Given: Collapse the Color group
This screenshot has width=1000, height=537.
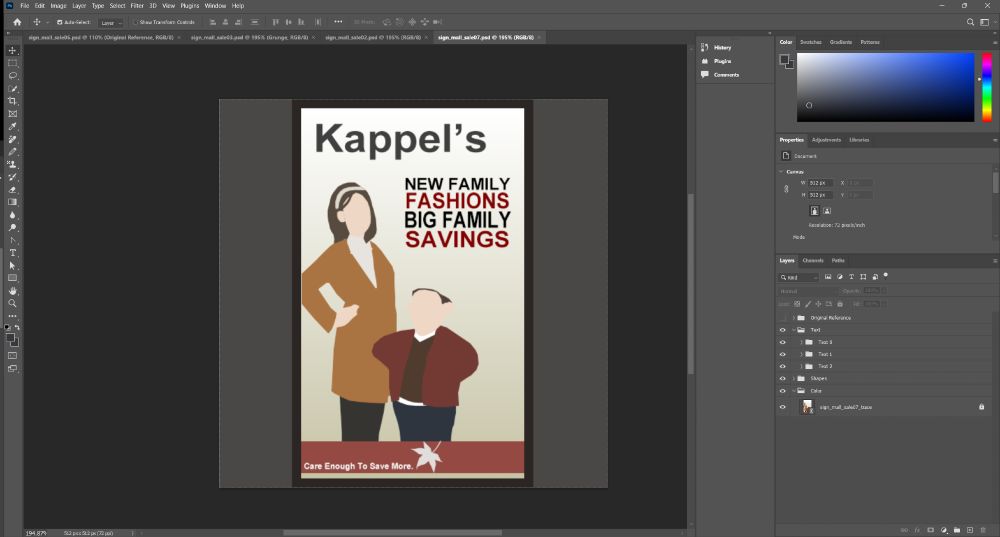Looking at the screenshot, I should point(794,390).
